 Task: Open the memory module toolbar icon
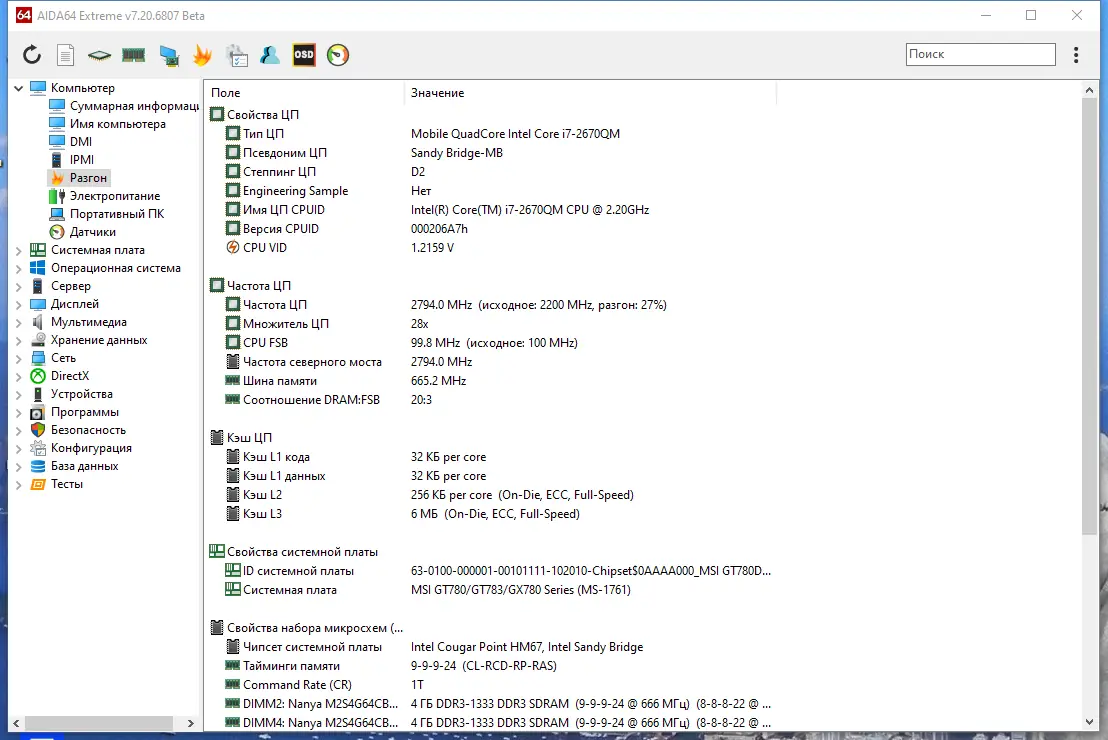[x=133, y=54]
